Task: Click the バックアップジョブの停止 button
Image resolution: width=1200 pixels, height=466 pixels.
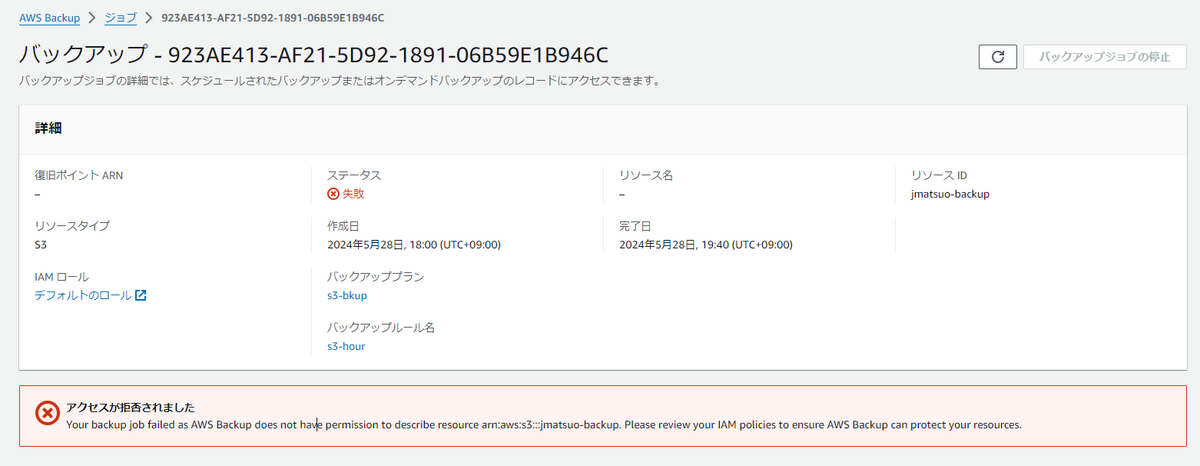Action: coord(1105,57)
